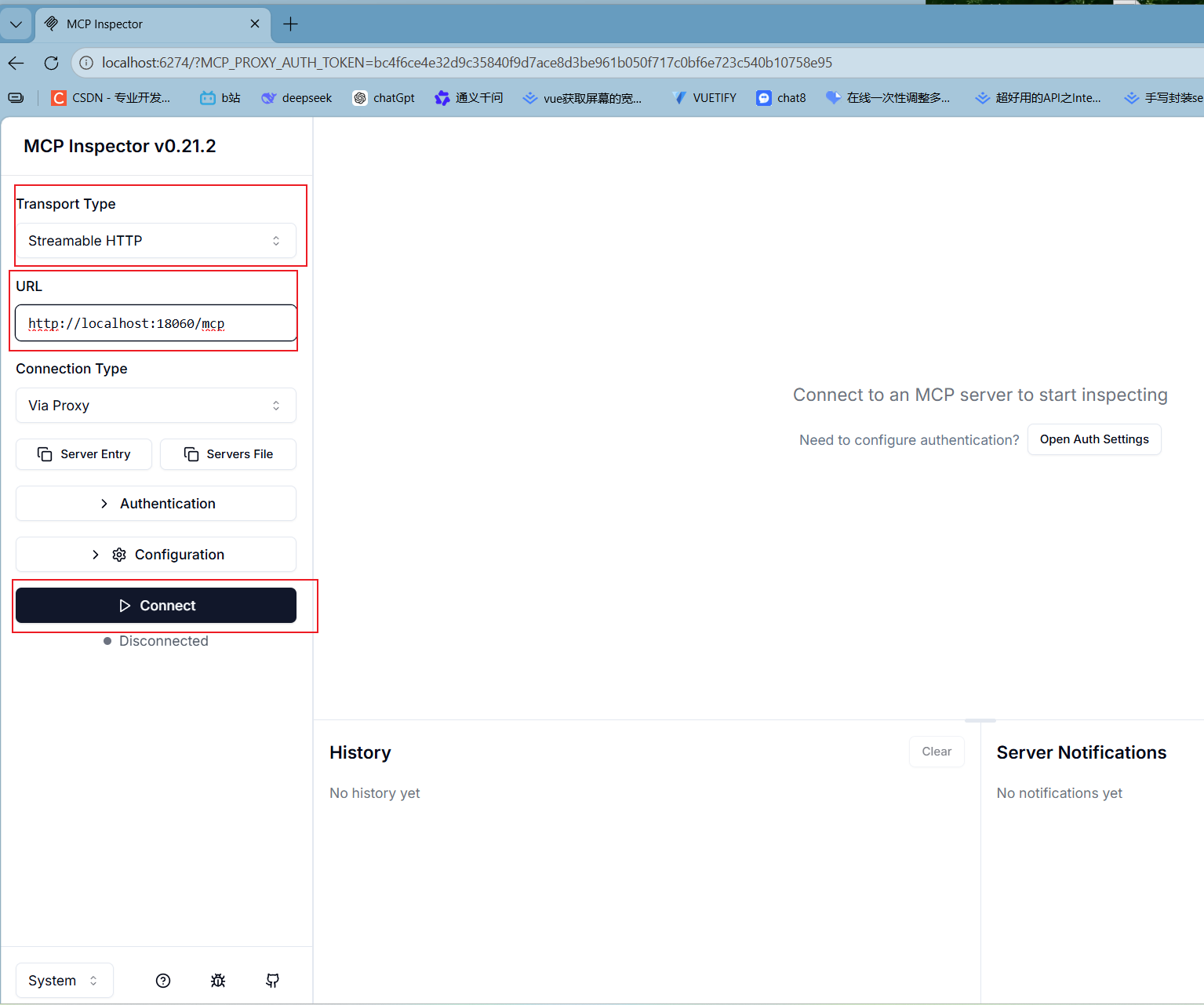Open the help documentation icon
Image resolution: width=1204 pixels, height=1005 pixels.
[x=163, y=981]
